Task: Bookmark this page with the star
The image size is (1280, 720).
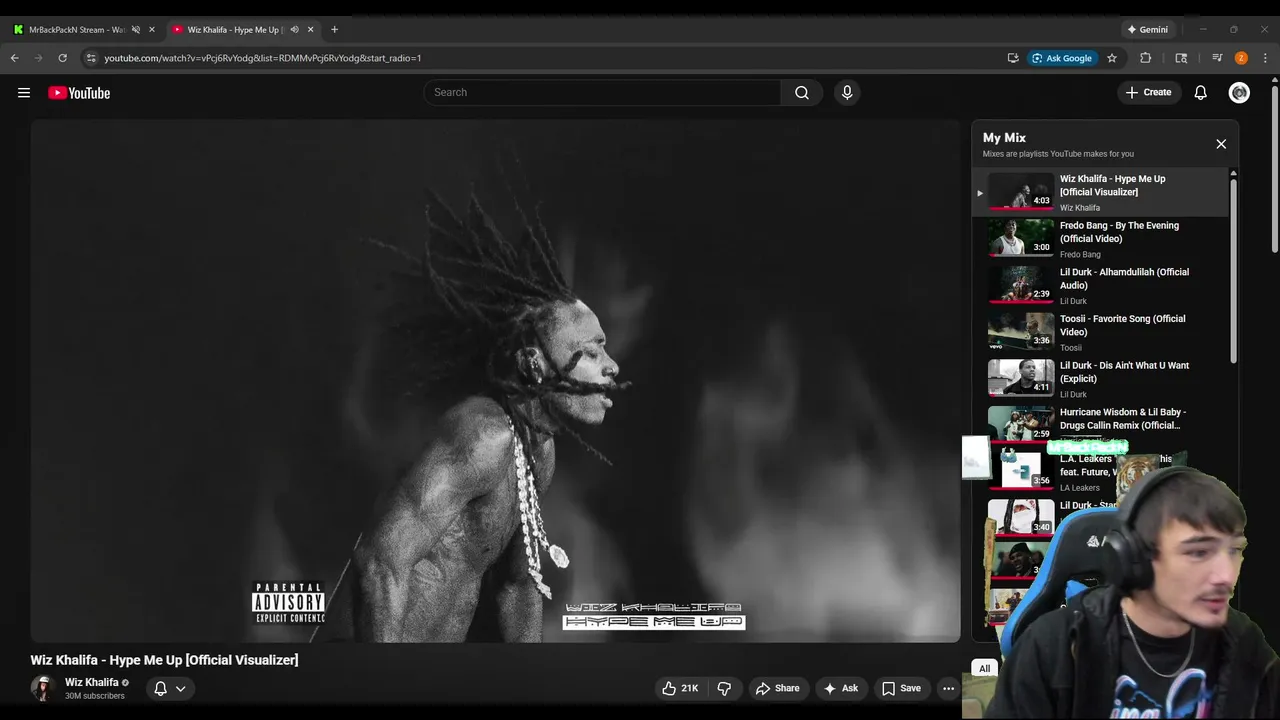Action: pos(1112,58)
